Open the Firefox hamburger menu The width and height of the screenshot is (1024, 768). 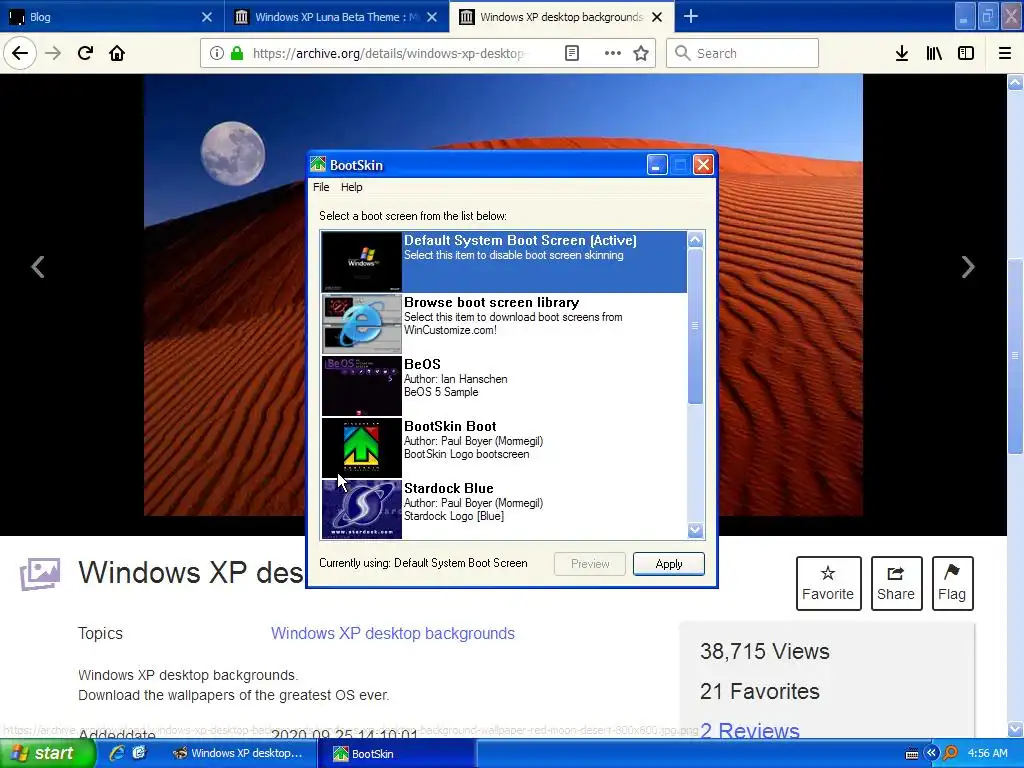coord(1005,53)
